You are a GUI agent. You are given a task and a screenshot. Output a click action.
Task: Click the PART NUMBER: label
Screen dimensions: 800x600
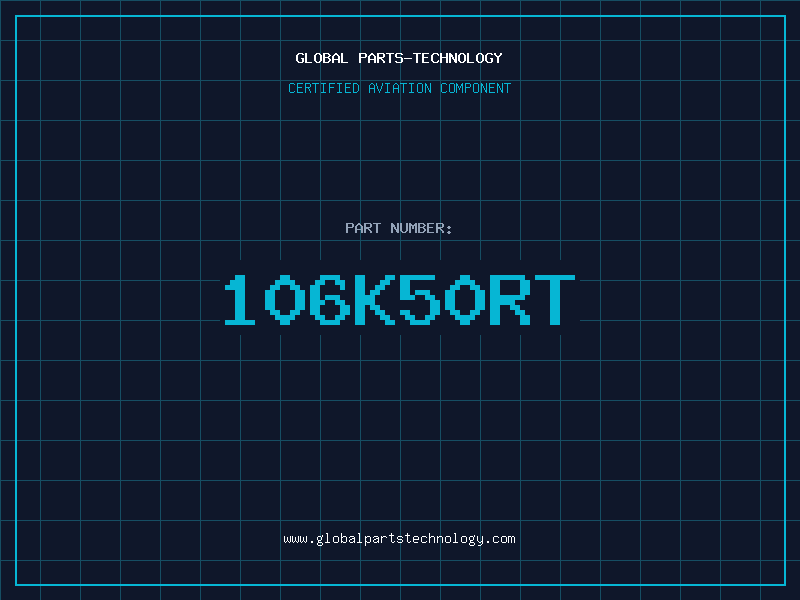click(399, 228)
